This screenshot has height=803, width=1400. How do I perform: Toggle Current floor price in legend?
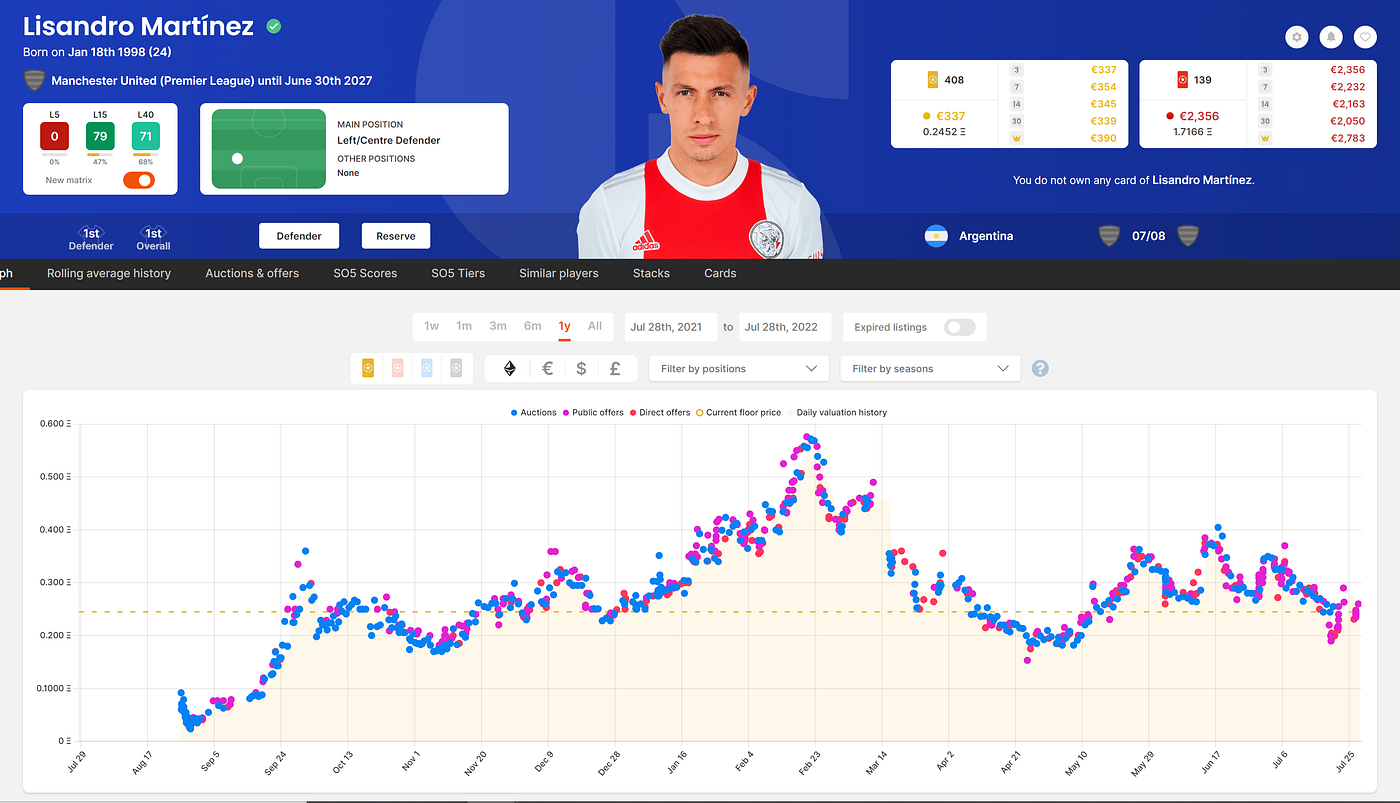(738, 412)
